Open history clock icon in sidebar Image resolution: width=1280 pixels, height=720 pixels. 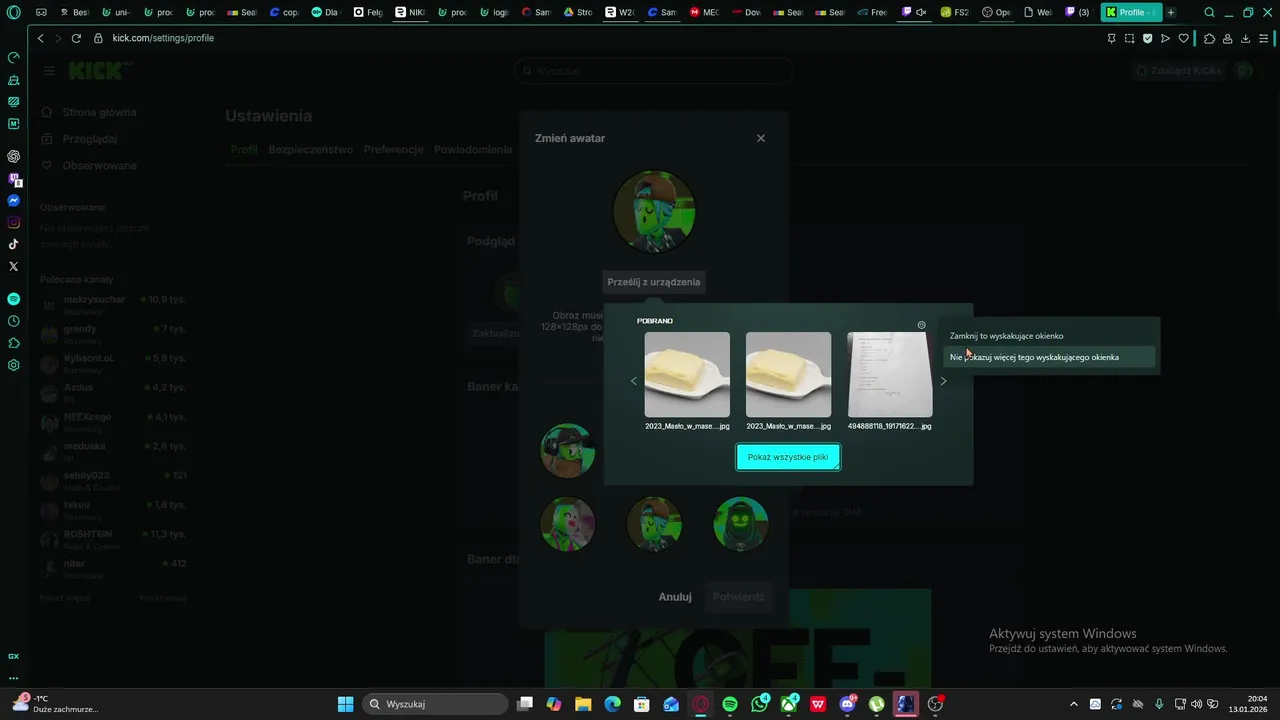[x=14, y=321]
